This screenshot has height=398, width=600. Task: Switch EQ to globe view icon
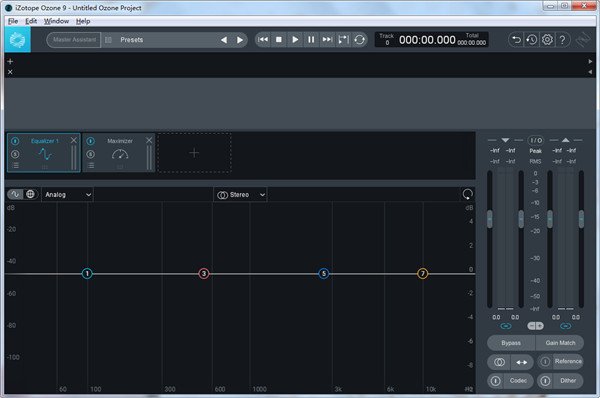tap(30, 194)
